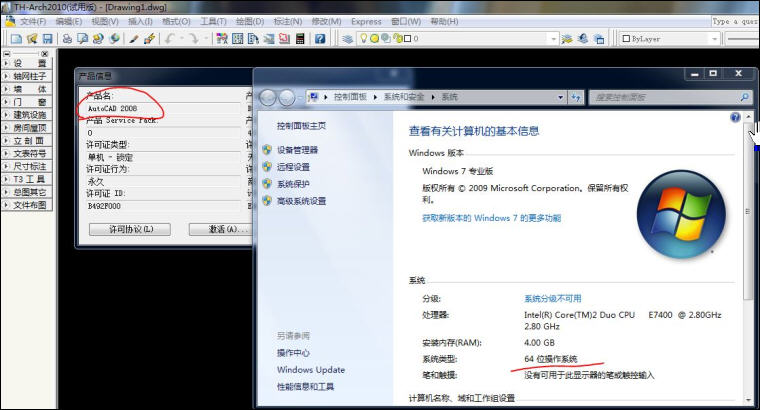Screen dimensions: 760x410
Task: Open the ByLayer color dropdown
Action: 714,39
